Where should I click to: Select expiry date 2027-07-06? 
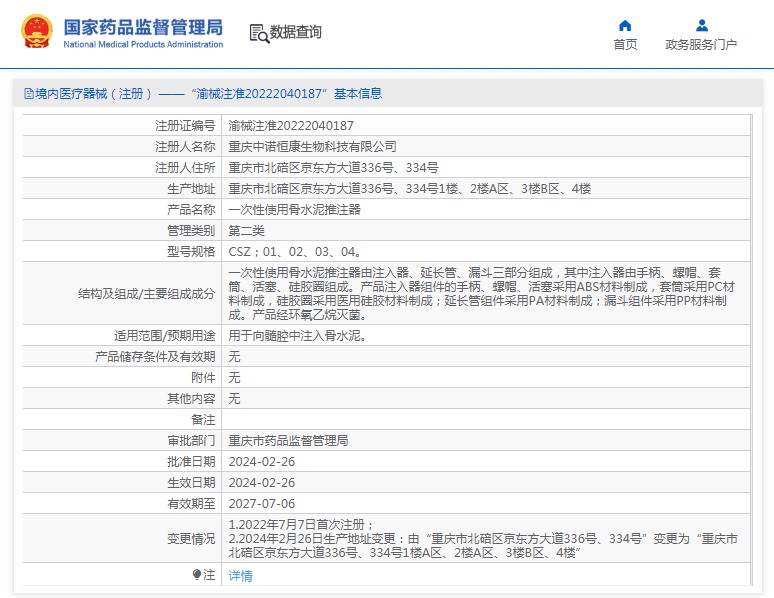tap(262, 504)
